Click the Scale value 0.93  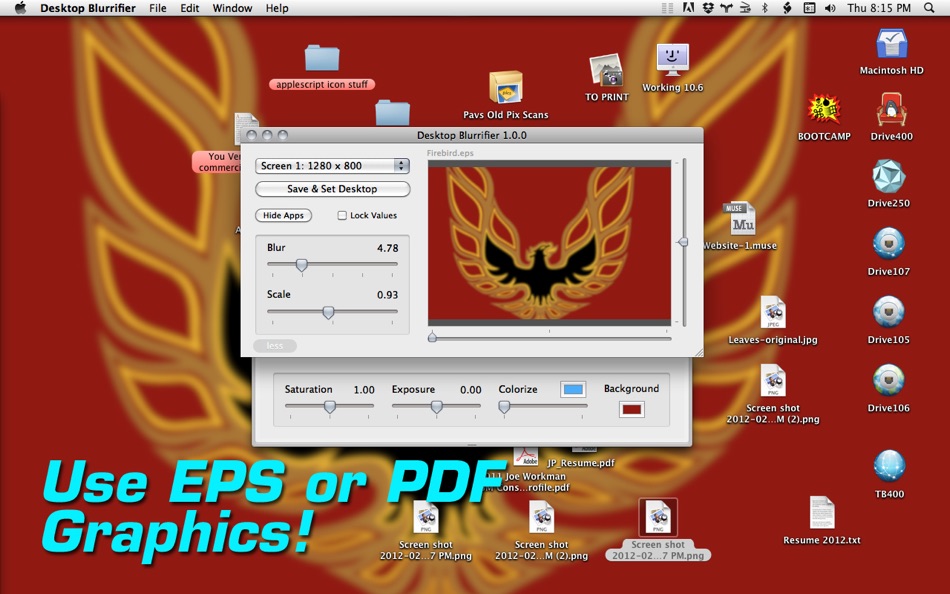pyautogui.click(x=388, y=295)
